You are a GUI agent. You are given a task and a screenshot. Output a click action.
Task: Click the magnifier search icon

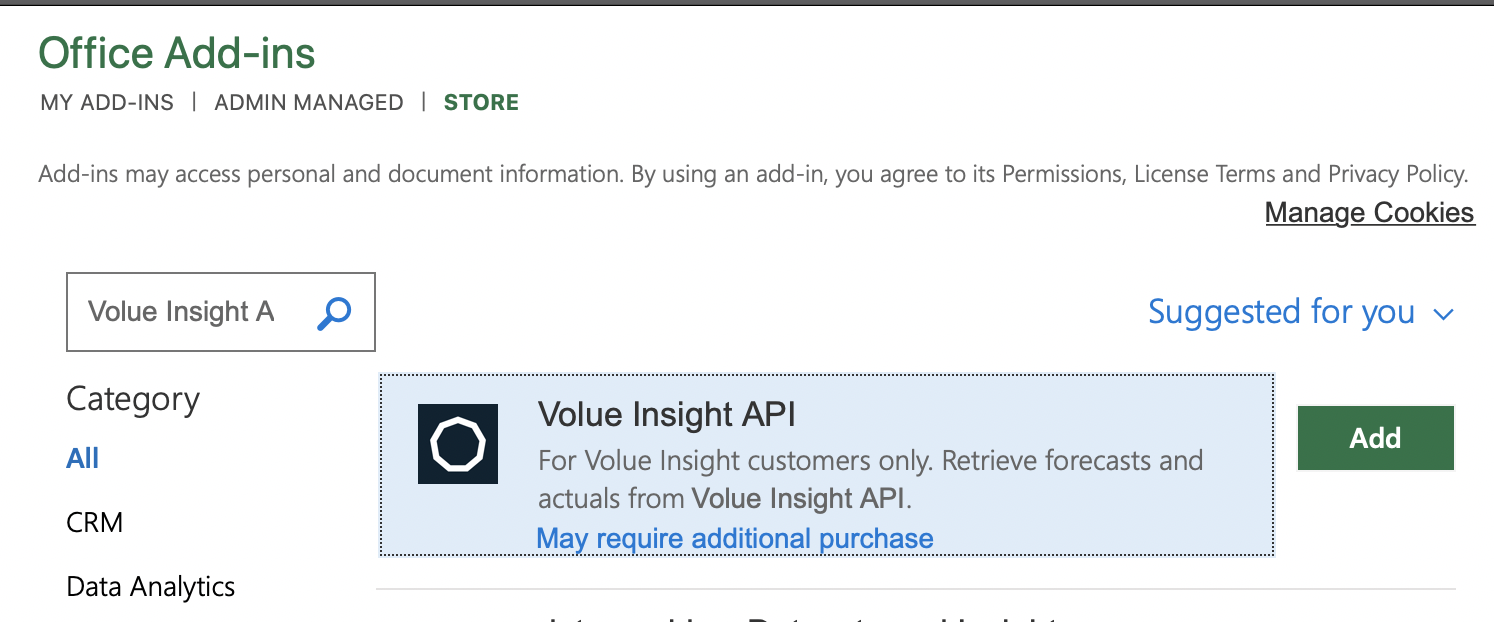[x=334, y=313]
